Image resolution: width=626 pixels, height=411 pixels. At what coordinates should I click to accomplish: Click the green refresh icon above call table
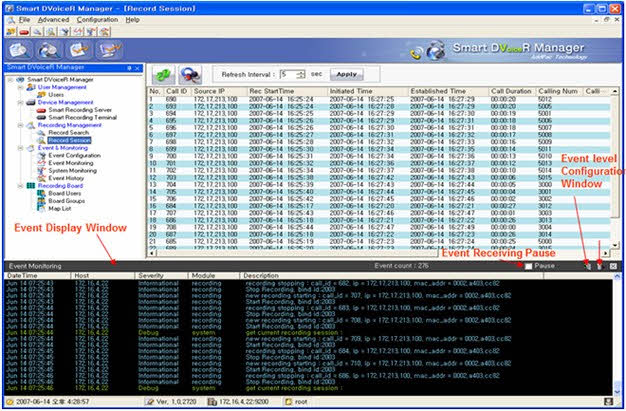tap(162, 74)
